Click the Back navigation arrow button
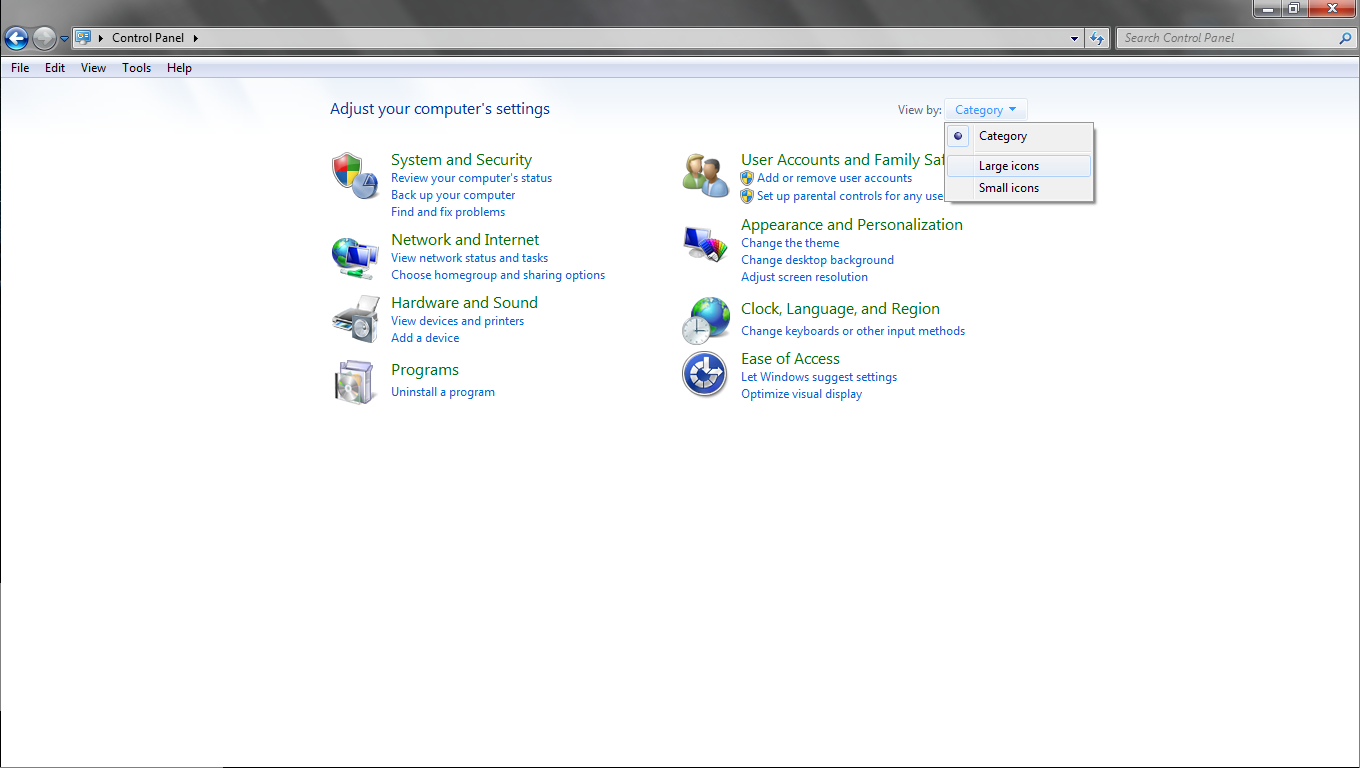Screen dimensions: 1360x768 (x=16, y=39)
